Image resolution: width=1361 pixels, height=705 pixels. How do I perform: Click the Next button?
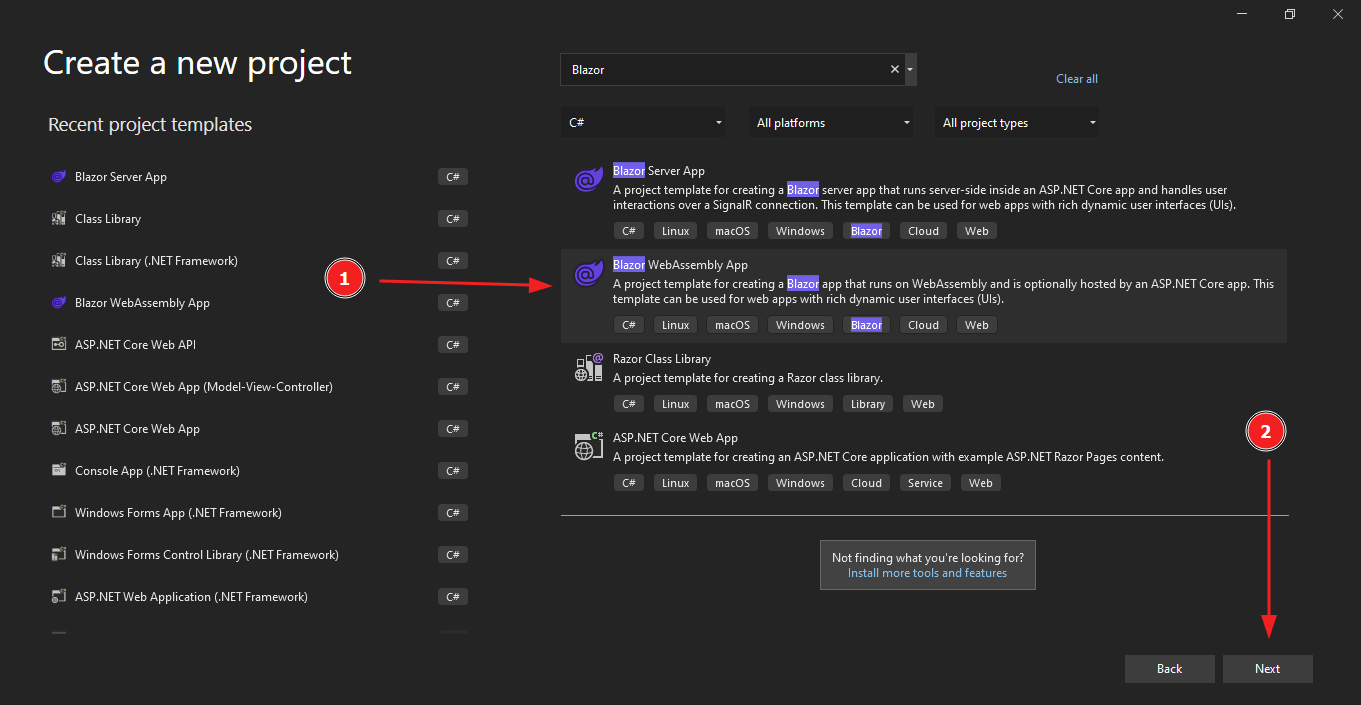point(1267,669)
